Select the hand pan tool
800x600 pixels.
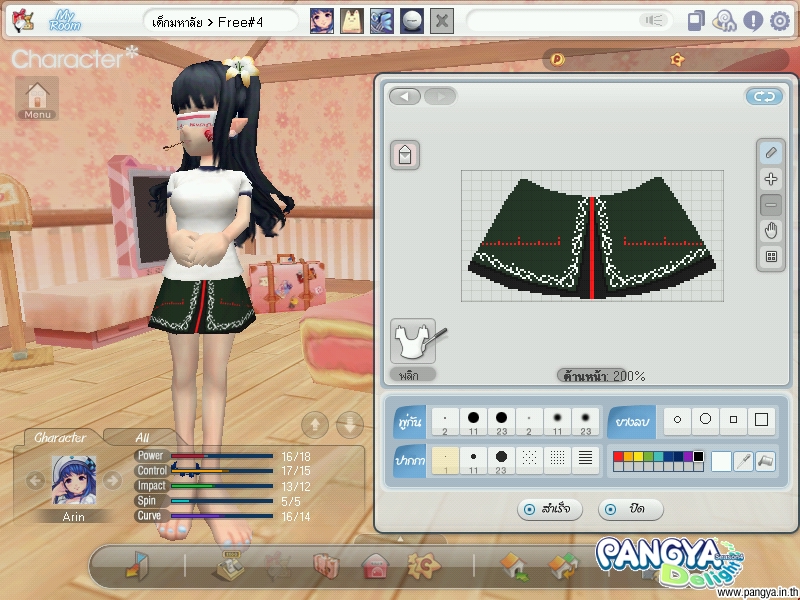[771, 231]
